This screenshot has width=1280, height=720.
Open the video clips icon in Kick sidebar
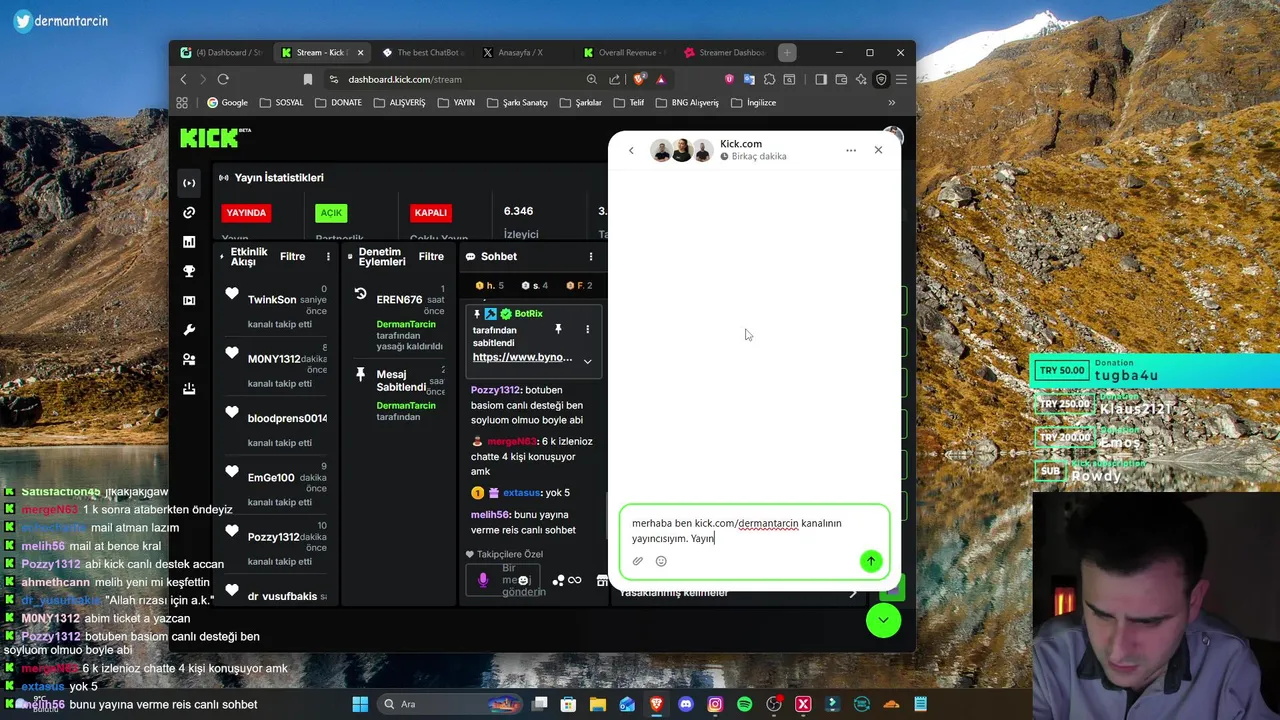[x=189, y=300]
